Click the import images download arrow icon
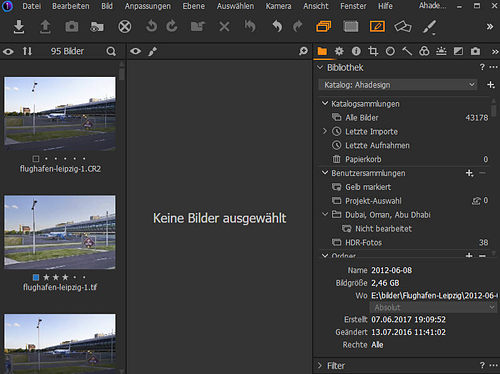Screen dimensions: 500x374 tap(19, 27)
